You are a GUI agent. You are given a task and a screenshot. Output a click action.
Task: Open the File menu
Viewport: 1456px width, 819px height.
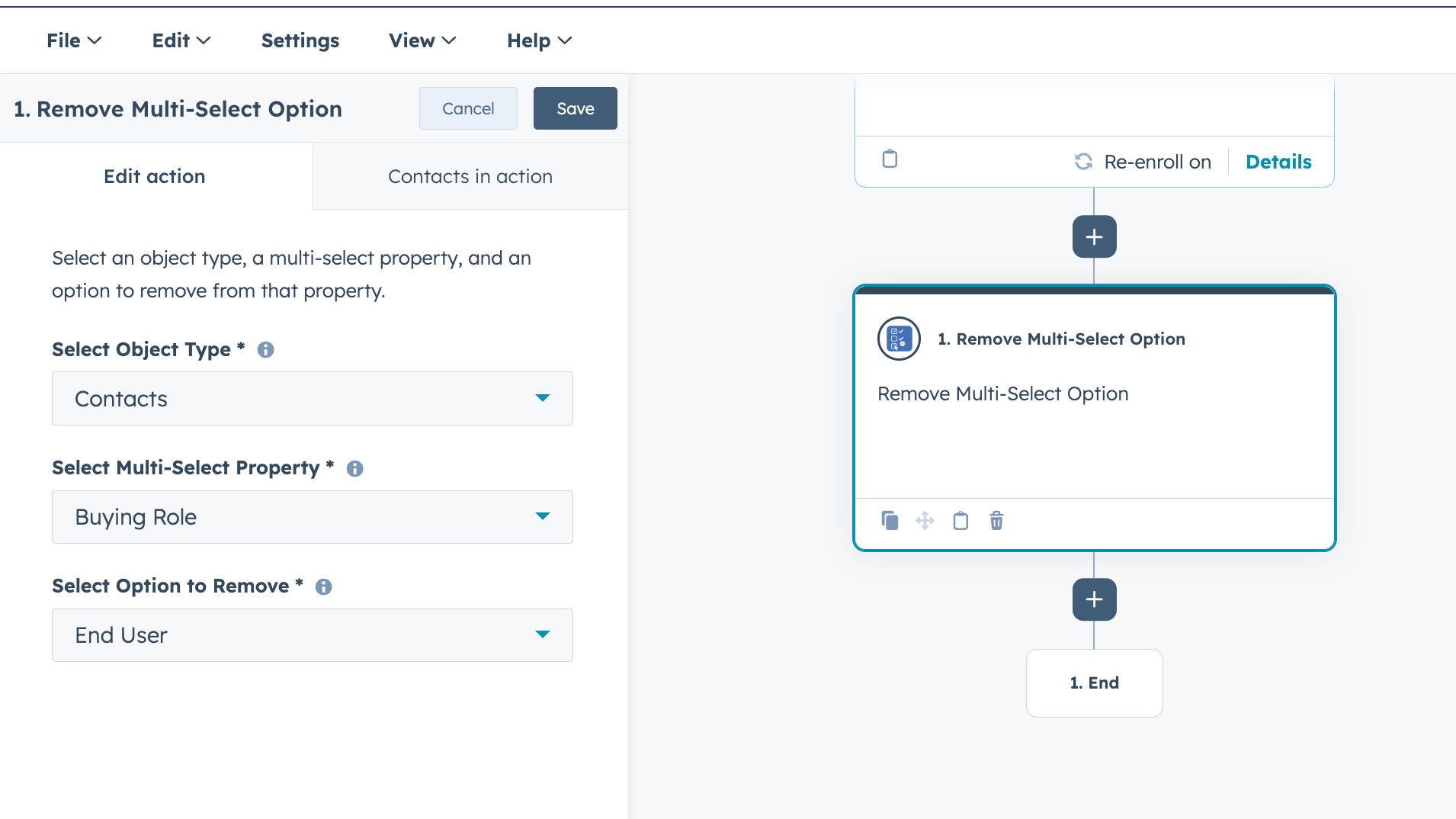pyautogui.click(x=73, y=40)
